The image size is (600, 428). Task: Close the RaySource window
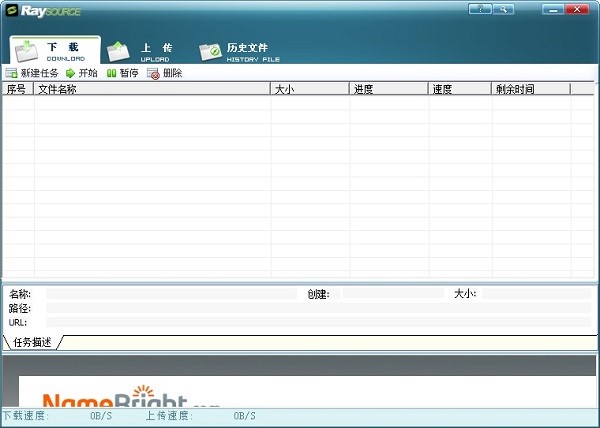pyautogui.click(x=577, y=9)
